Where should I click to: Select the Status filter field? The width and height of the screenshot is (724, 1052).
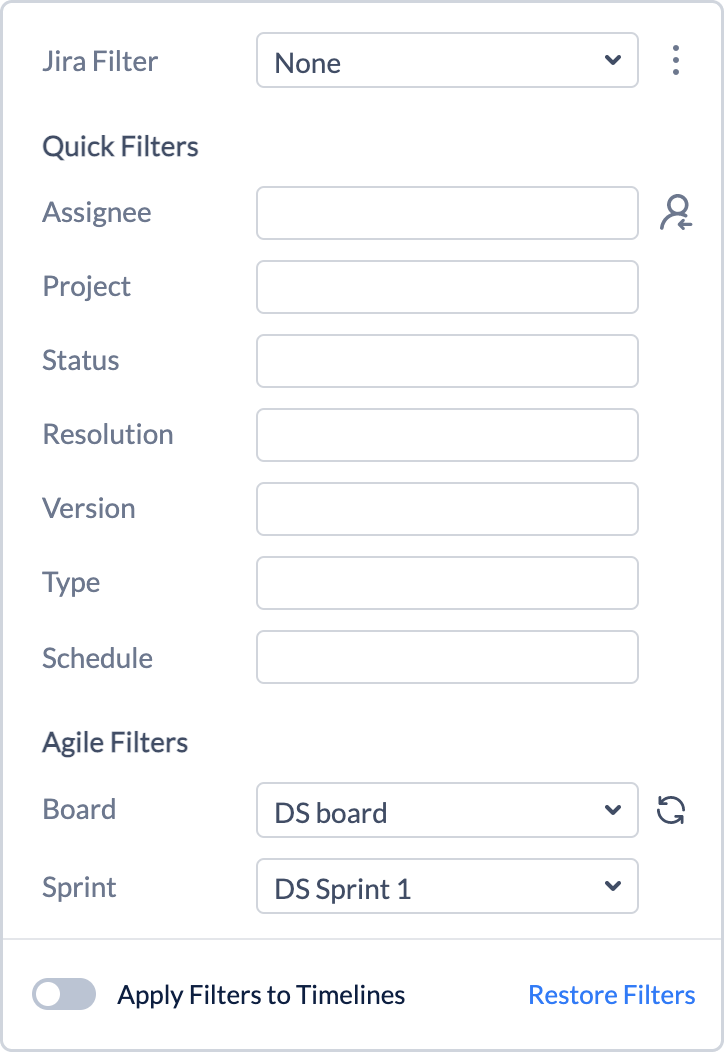click(x=447, y=361)
